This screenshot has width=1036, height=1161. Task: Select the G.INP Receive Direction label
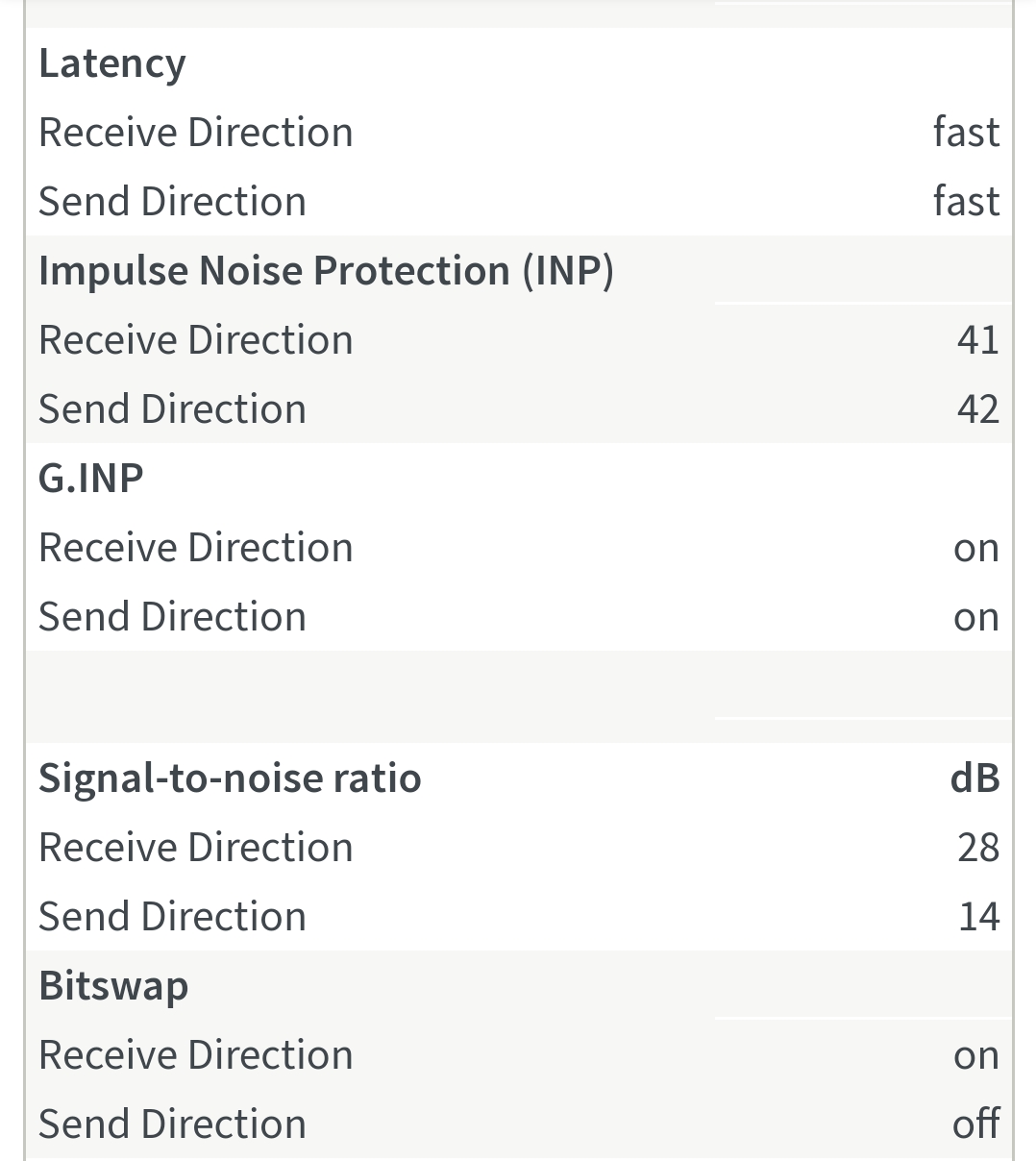click(x=196, y=548)
